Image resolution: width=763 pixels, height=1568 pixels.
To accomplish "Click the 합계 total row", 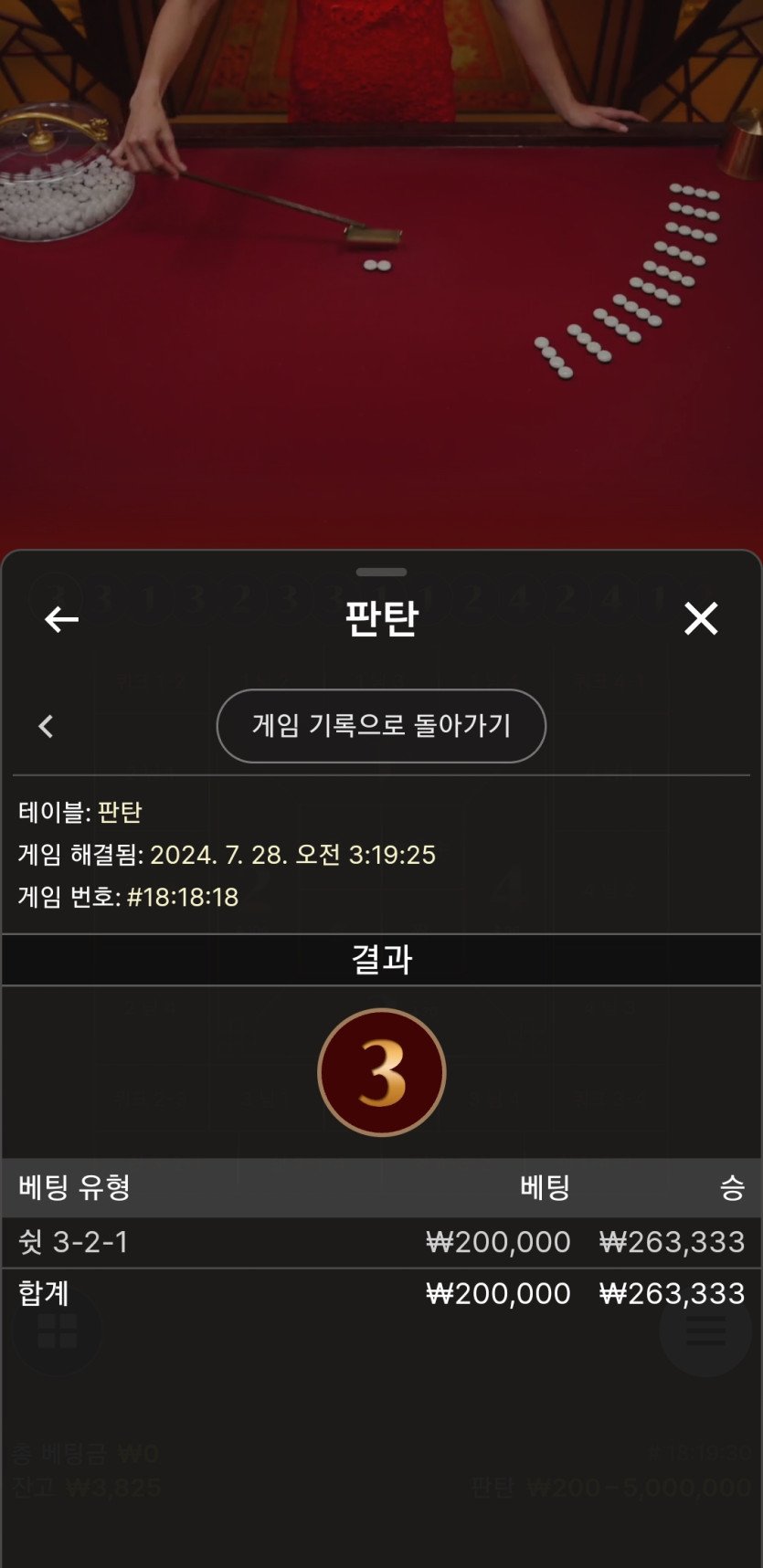I will [381, 1293].
